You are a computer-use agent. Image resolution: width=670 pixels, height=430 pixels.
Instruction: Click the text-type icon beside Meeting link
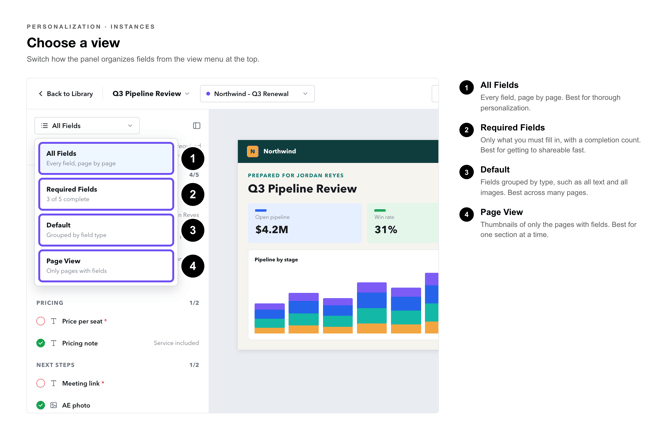tap(53, 383)
